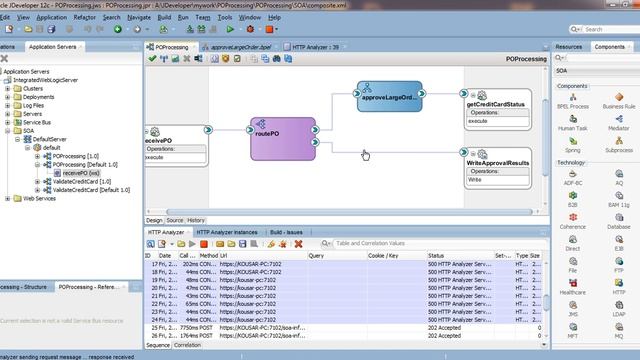Click the green Back navigation icon

(118, 29)
